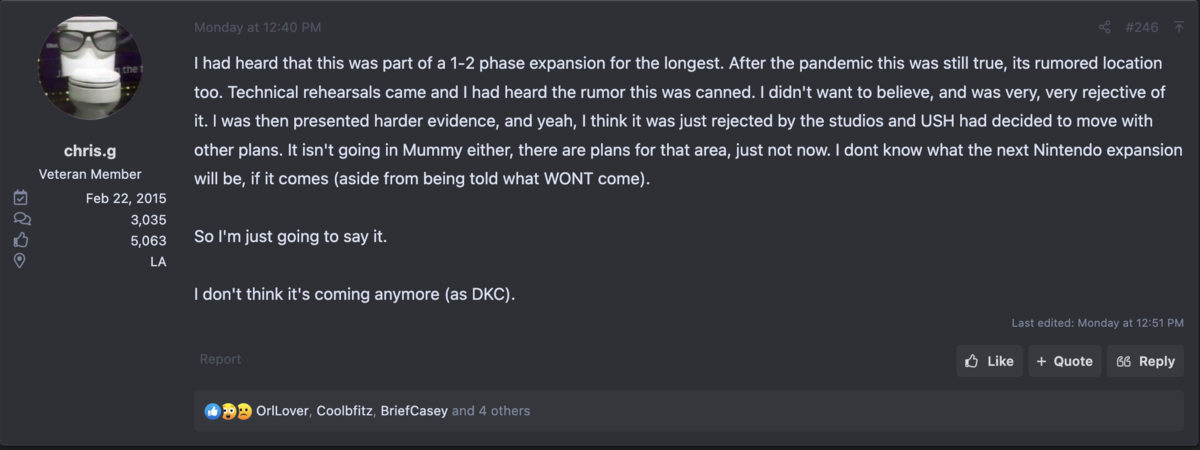Viewport: 1200px width, 450px height.
Task: Like this post
Action: (x=989, y=361)
